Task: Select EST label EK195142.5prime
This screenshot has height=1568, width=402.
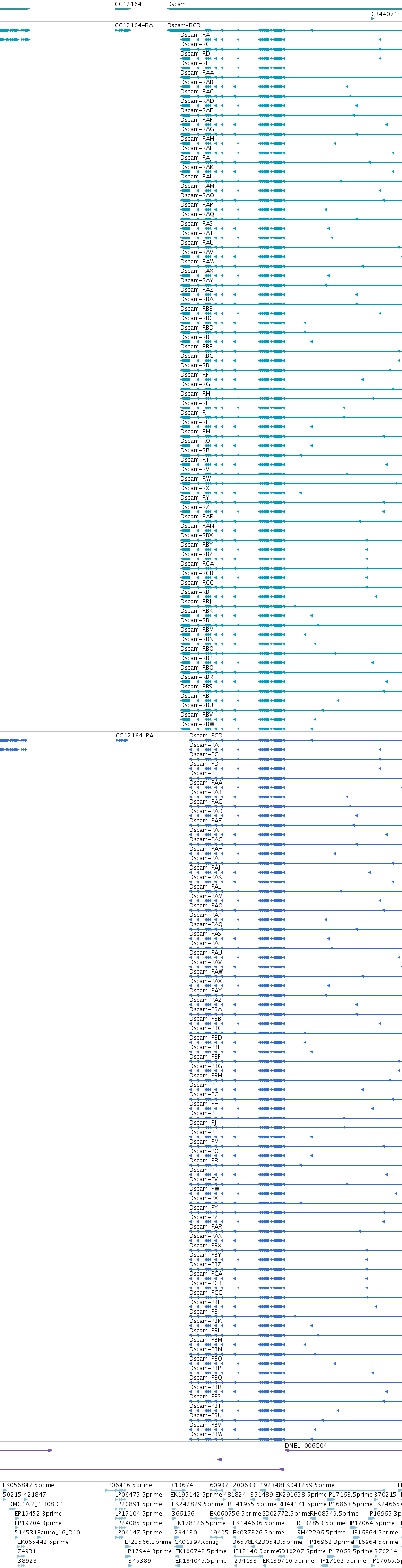Action: point(196,1494)
